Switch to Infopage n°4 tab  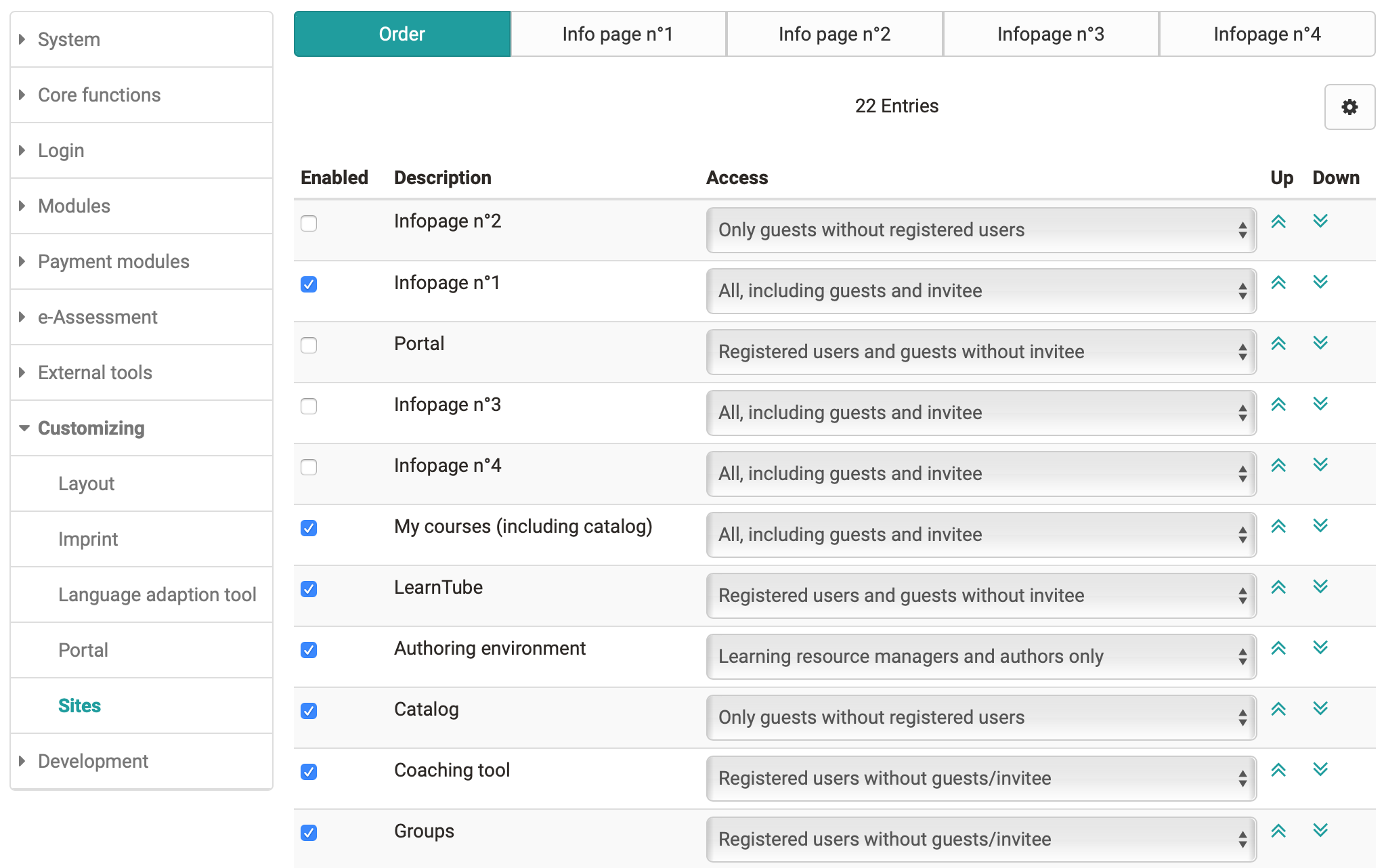1266,34
